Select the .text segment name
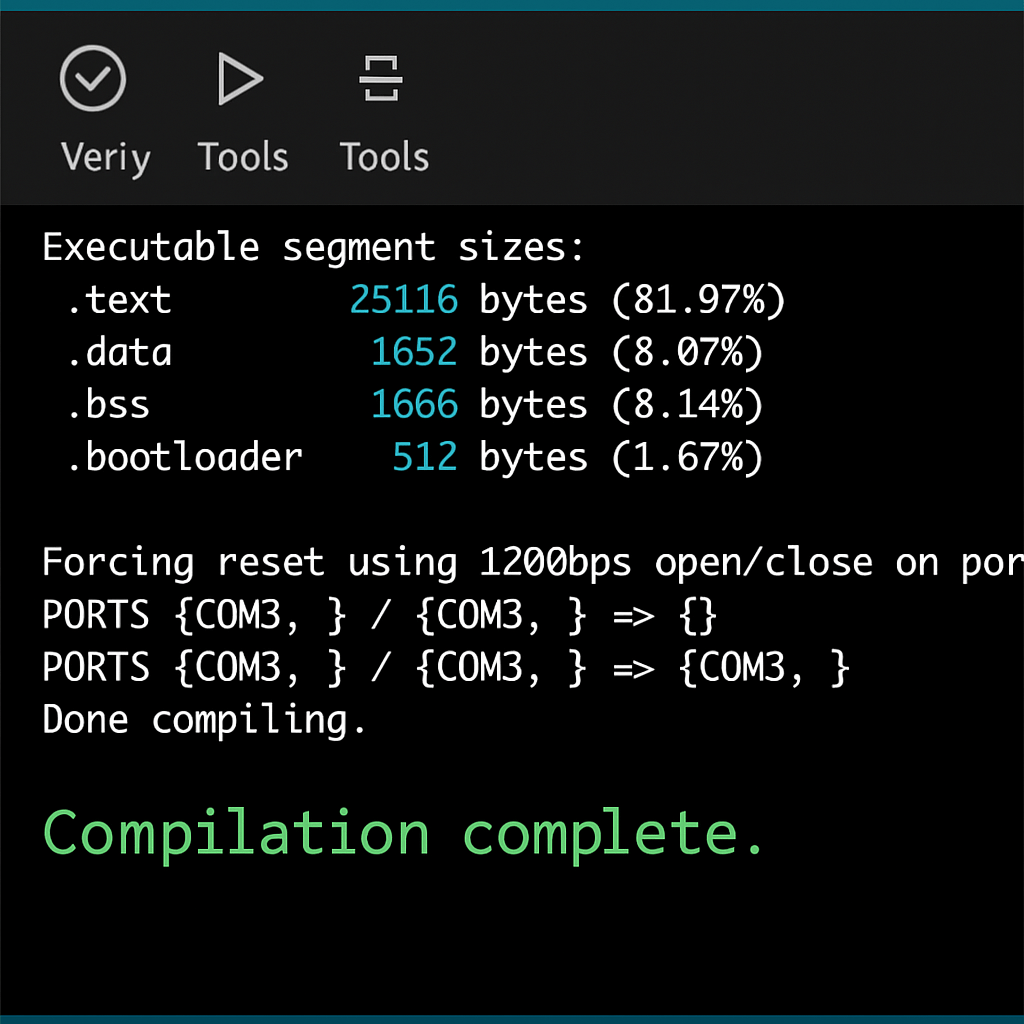 pyautogui.click(x=119, y=300)
